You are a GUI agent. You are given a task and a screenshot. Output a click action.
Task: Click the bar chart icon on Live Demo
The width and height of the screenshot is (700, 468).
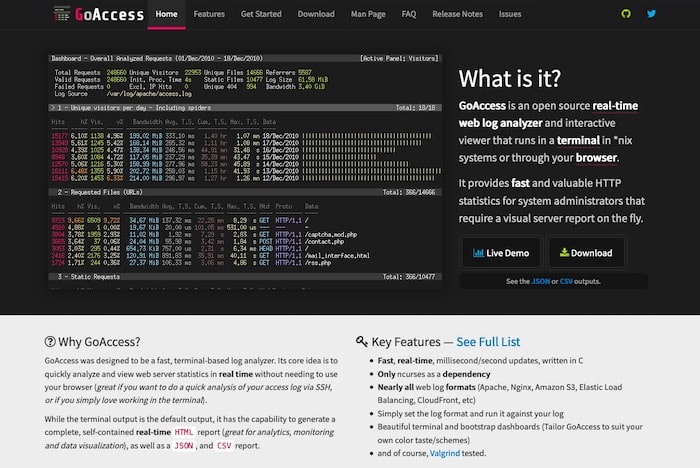[x=478, y=253]
